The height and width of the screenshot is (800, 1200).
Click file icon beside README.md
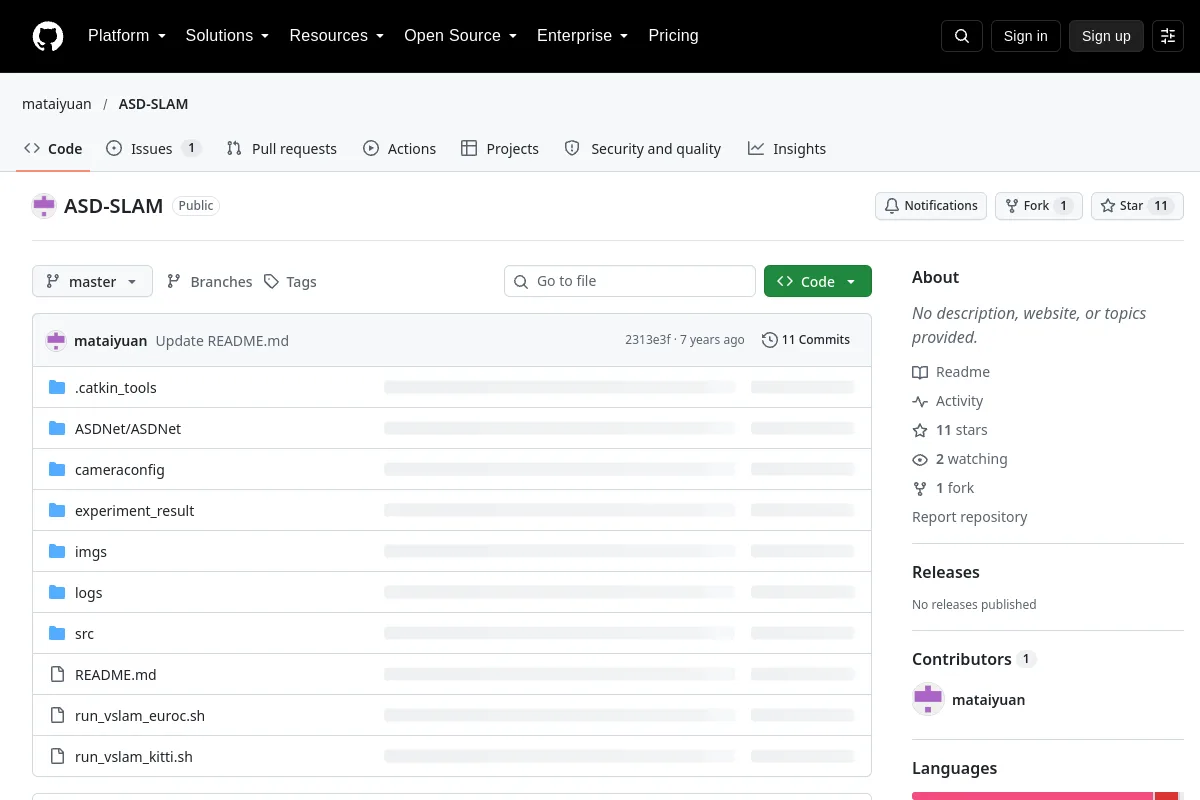pyautogui.click(x=57, y=675)
